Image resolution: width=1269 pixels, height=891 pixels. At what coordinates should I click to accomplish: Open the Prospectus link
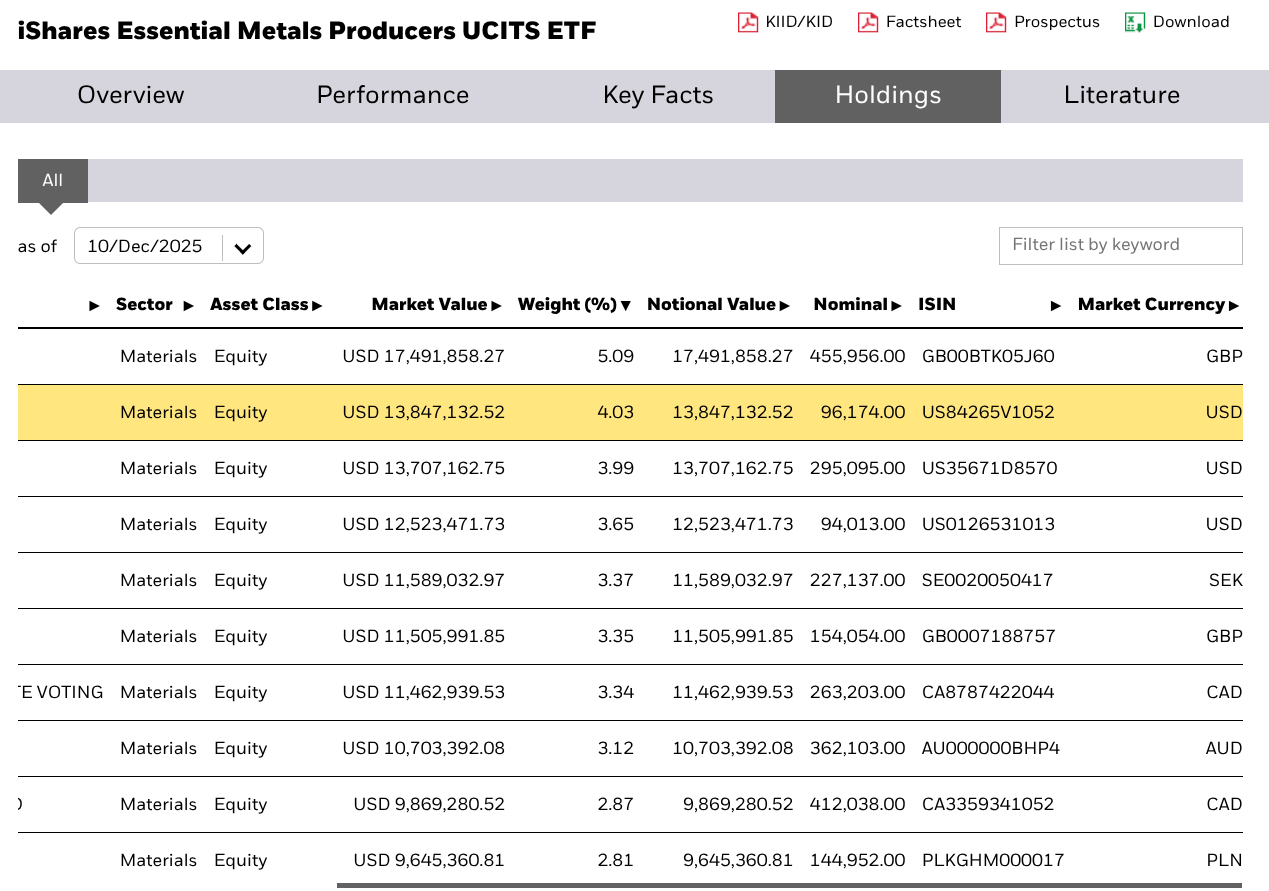(x=1057, y=22)
